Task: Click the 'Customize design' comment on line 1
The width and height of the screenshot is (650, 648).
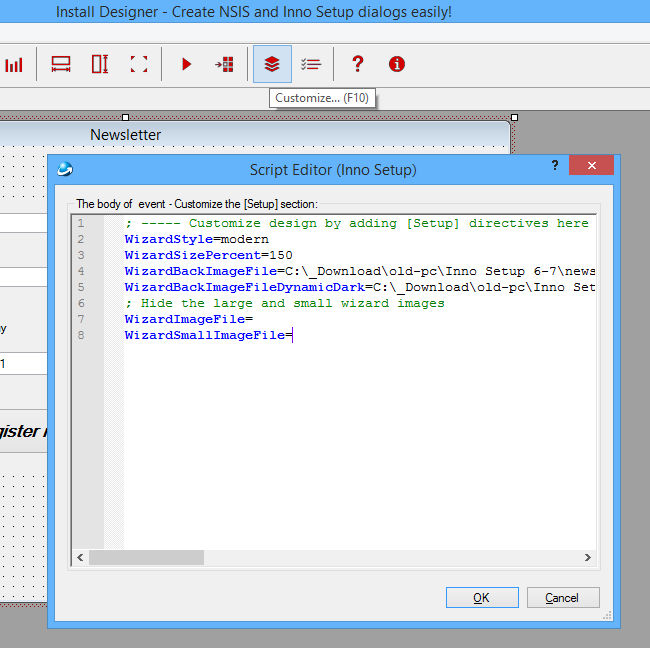Action: 357,223
